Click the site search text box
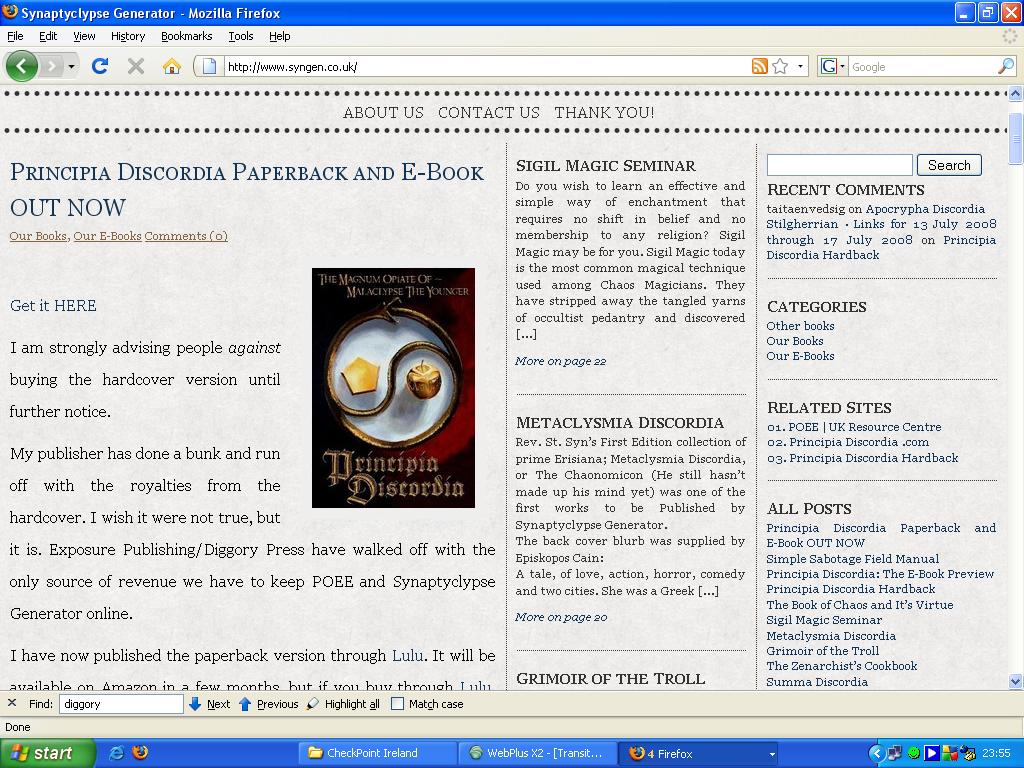Screen dimensions: 1024x768 [x=839, y=165]
